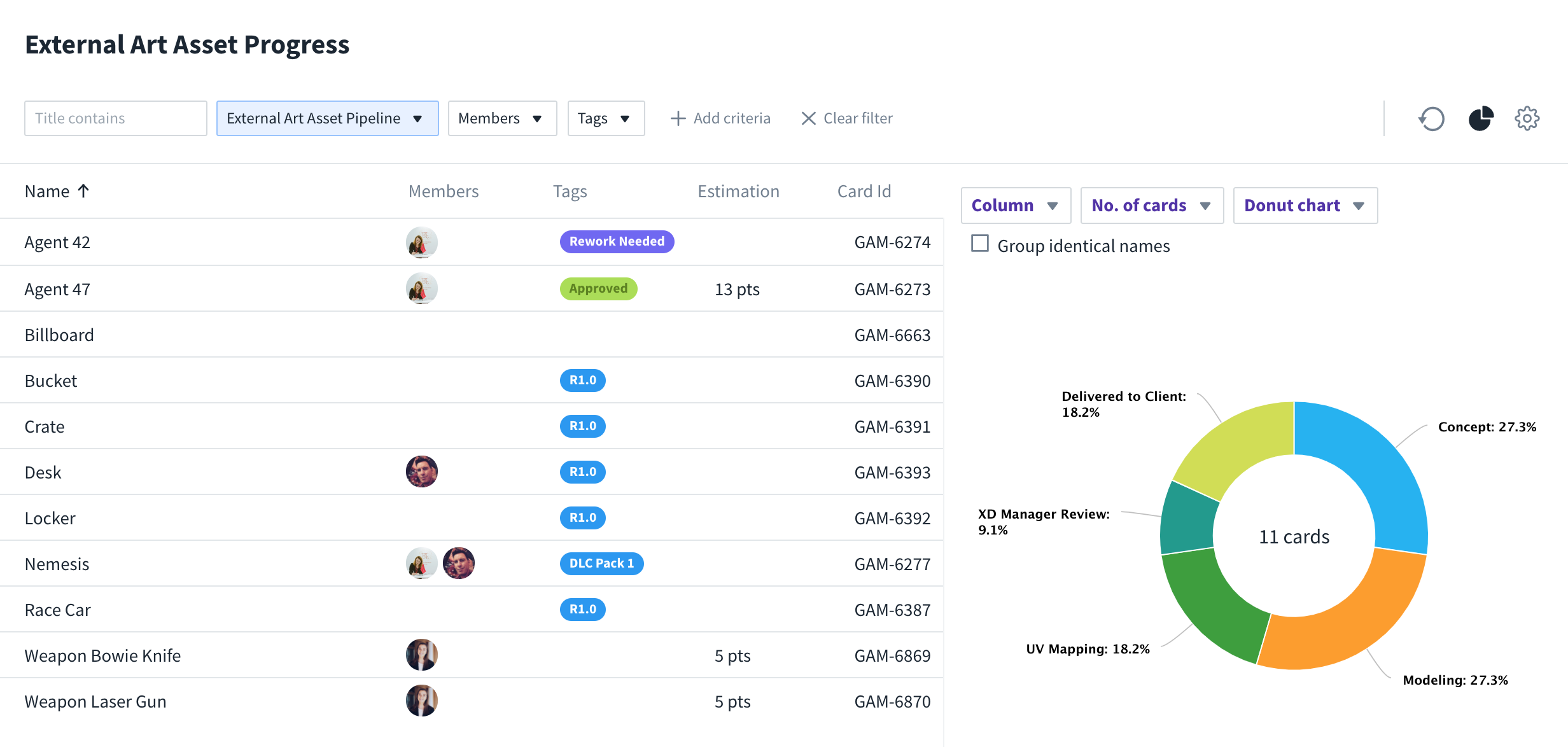The height and width of the screenshot is (747, 1568).
Task: Open External Art Asset Pipeline dropdown
Action: point(327,118)
